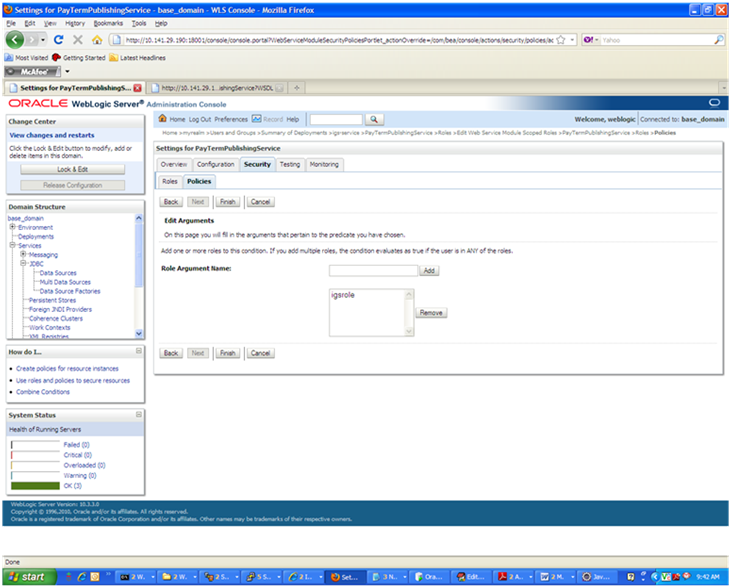Open the Internet Explorer quick launch icon
Viewport: 730px width, 587px height.
[x=82, y=577]
